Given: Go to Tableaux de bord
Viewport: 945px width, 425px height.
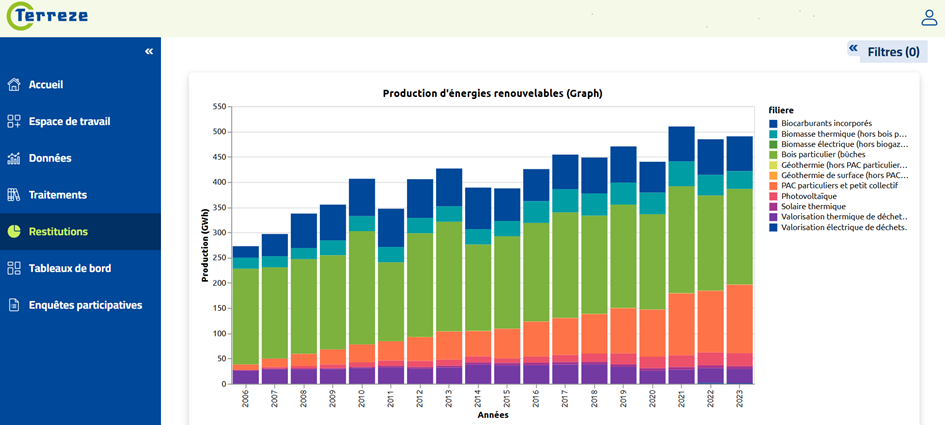Looking at the screenshot, I should pos(70,268).
